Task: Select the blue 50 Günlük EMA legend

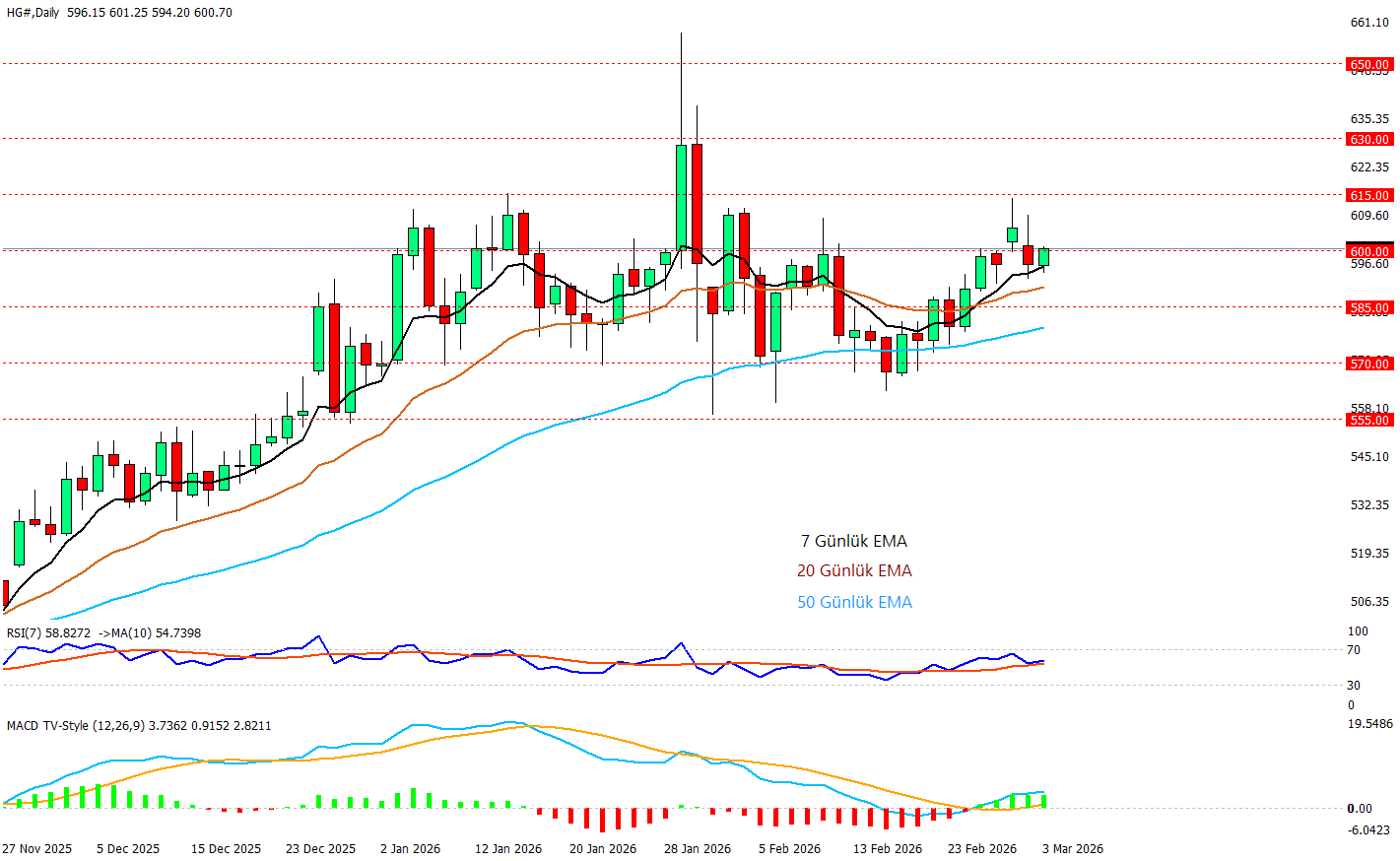Action: click(x=853, y=602)
